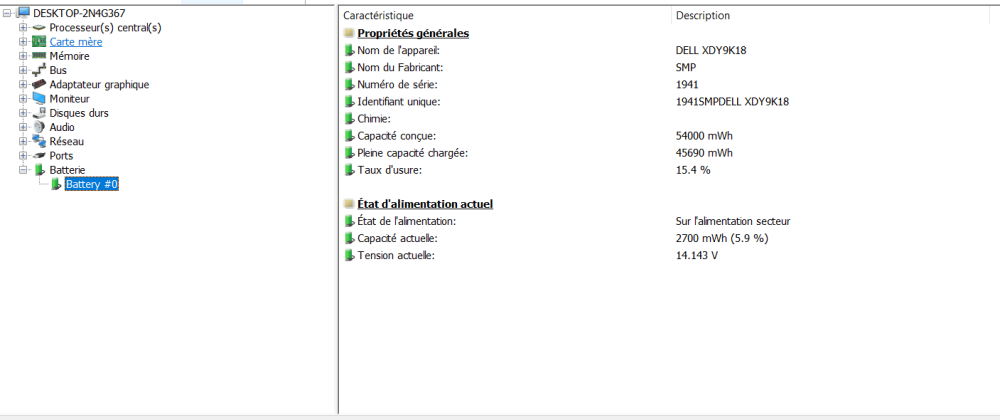
Task: Click the Mémoire RAM icon
Action: [x=39, y=56]
